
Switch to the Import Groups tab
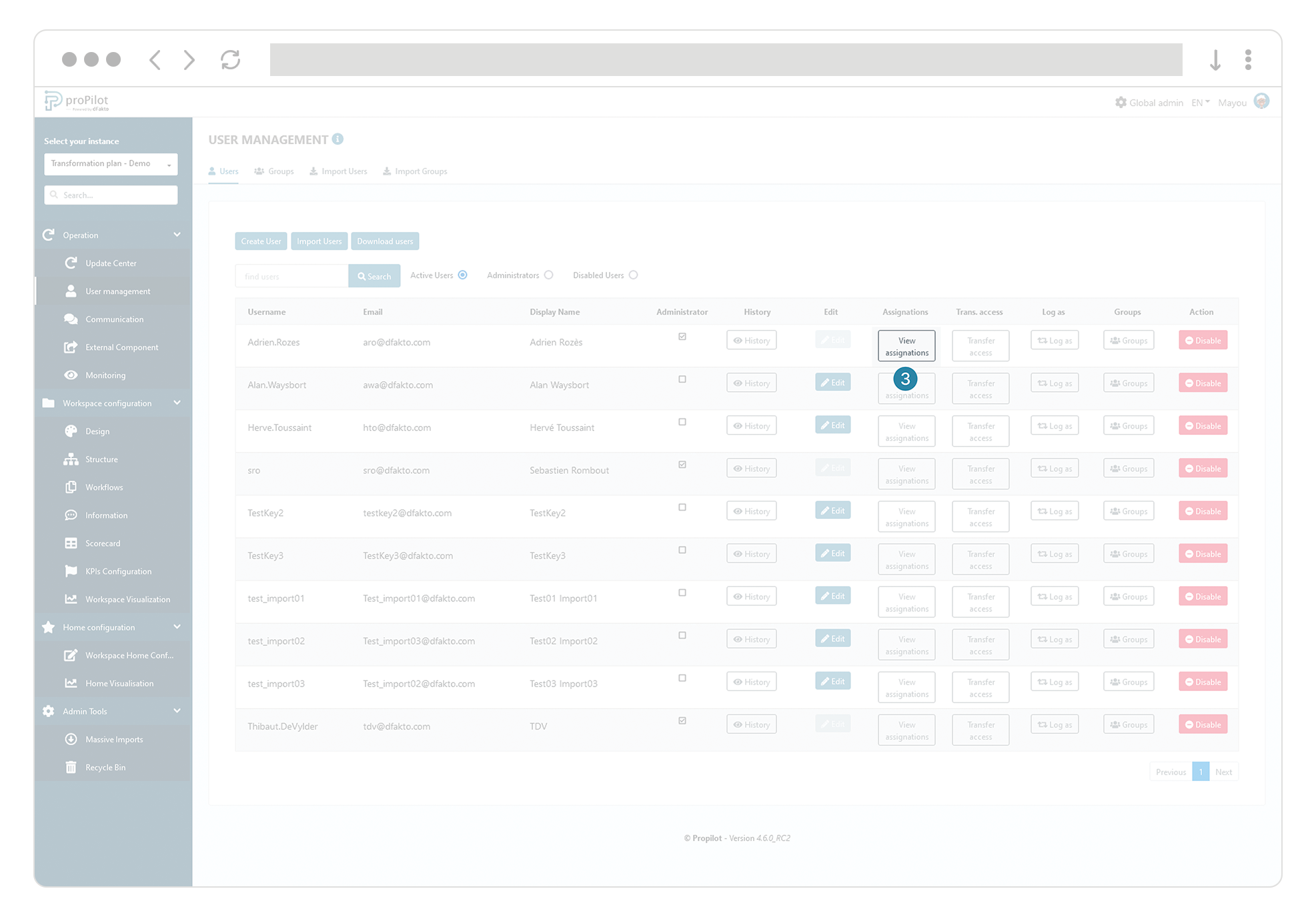pyautogui.click(x=414, y=171)
